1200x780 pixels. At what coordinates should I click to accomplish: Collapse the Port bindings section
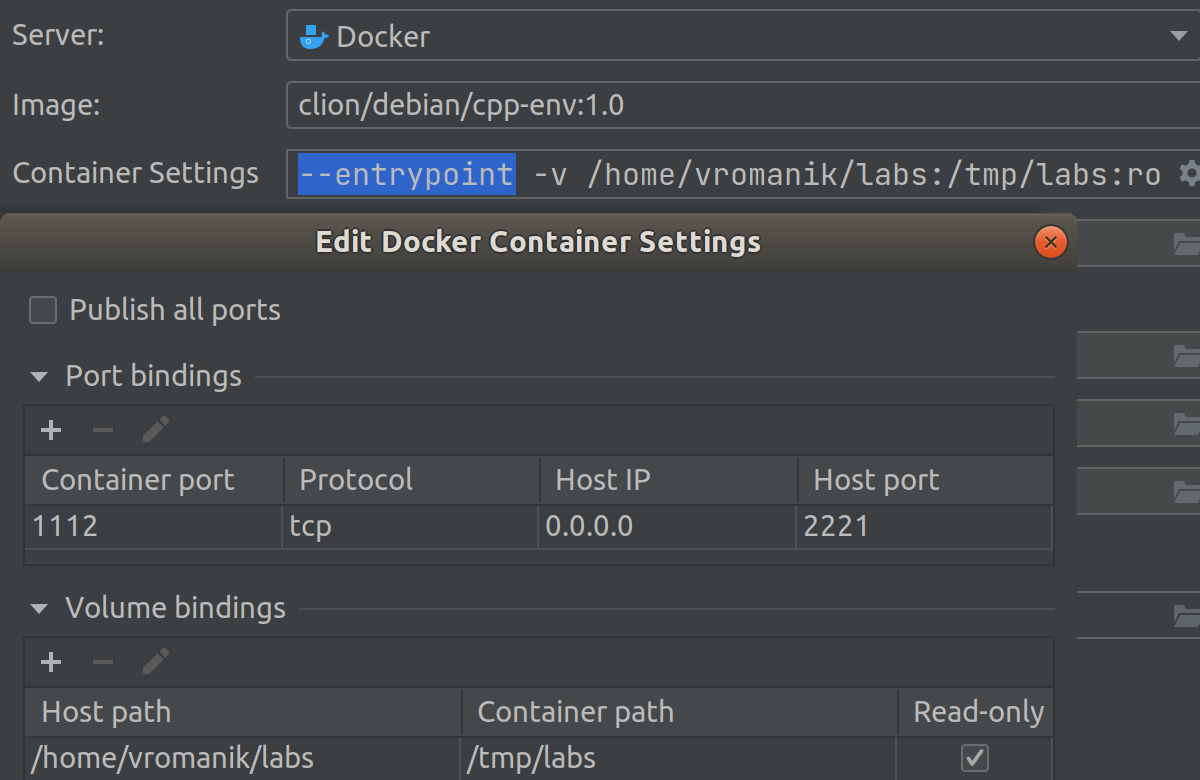point(39,378)
